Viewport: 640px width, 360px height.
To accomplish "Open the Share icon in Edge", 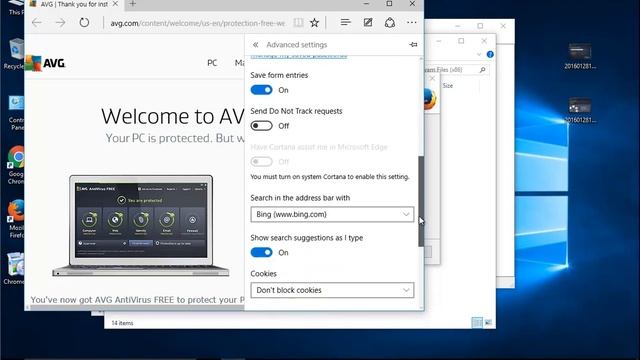I will 390,22.
